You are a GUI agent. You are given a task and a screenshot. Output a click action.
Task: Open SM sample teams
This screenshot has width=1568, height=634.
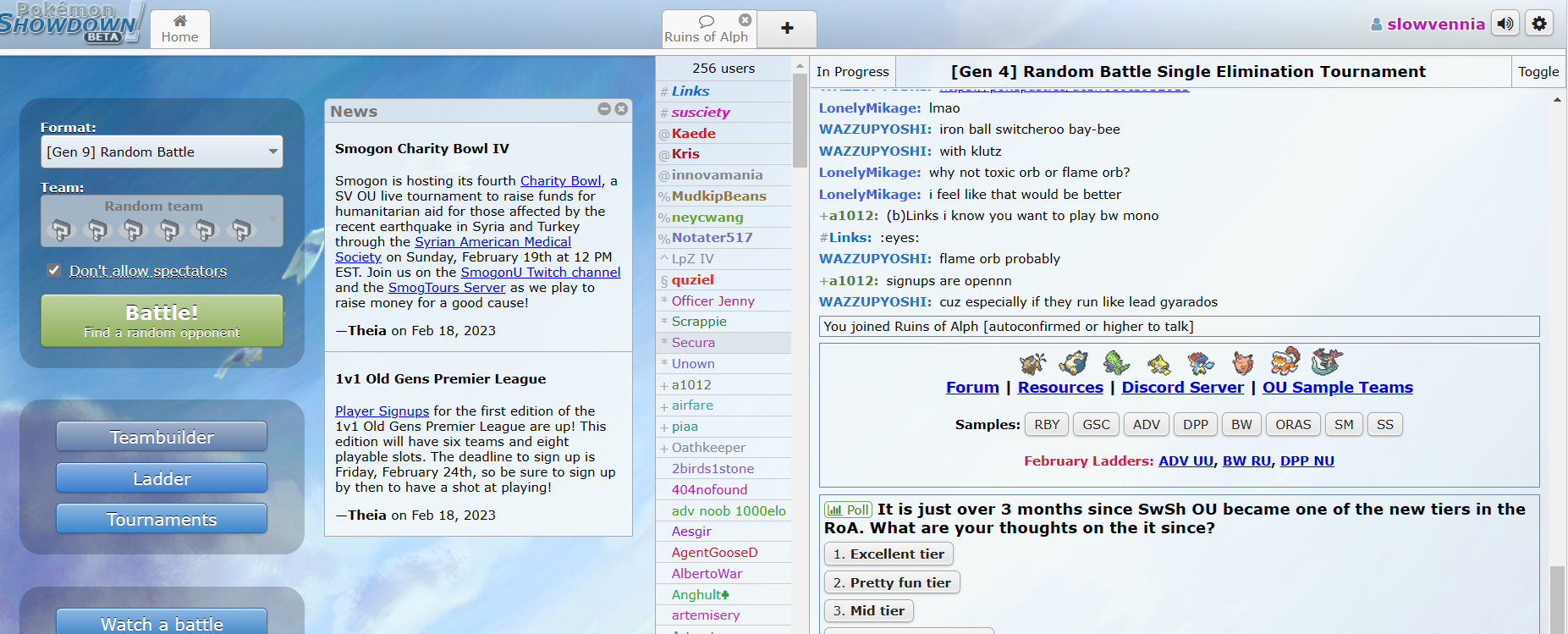click(x=1344, y=424)
